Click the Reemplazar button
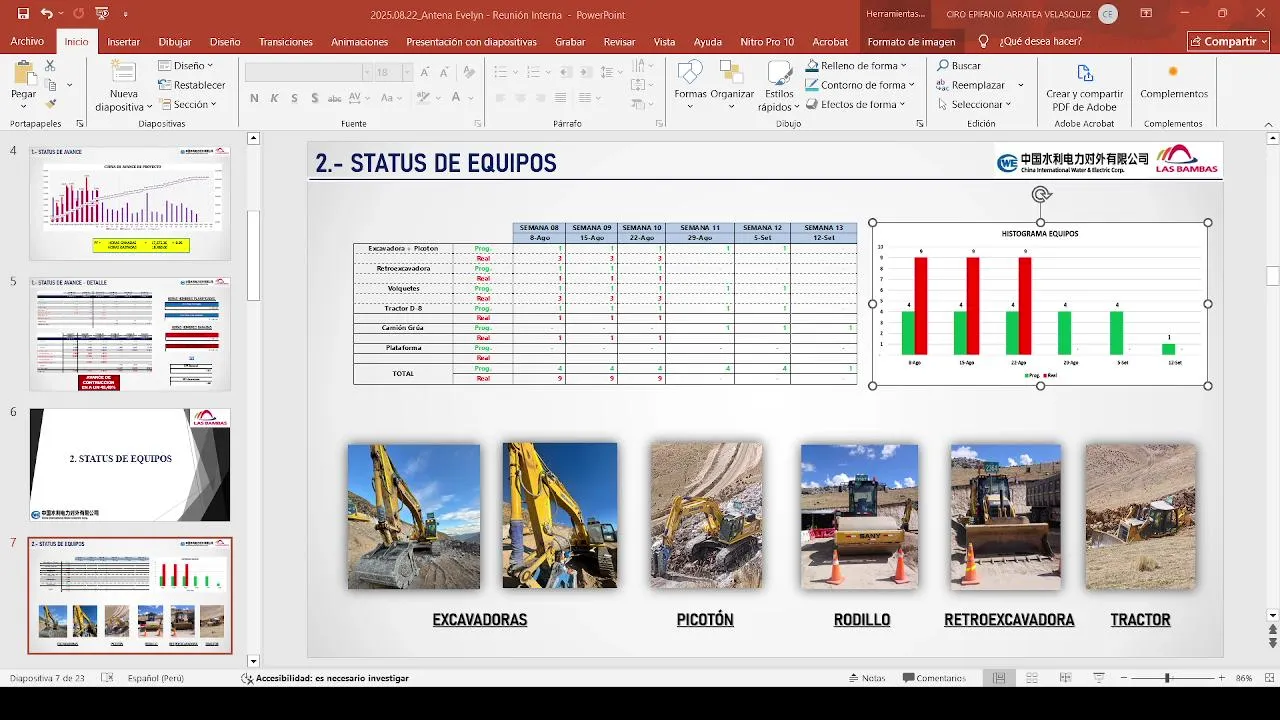This screenshot has height=720, width=1280. tap(971, 85)
